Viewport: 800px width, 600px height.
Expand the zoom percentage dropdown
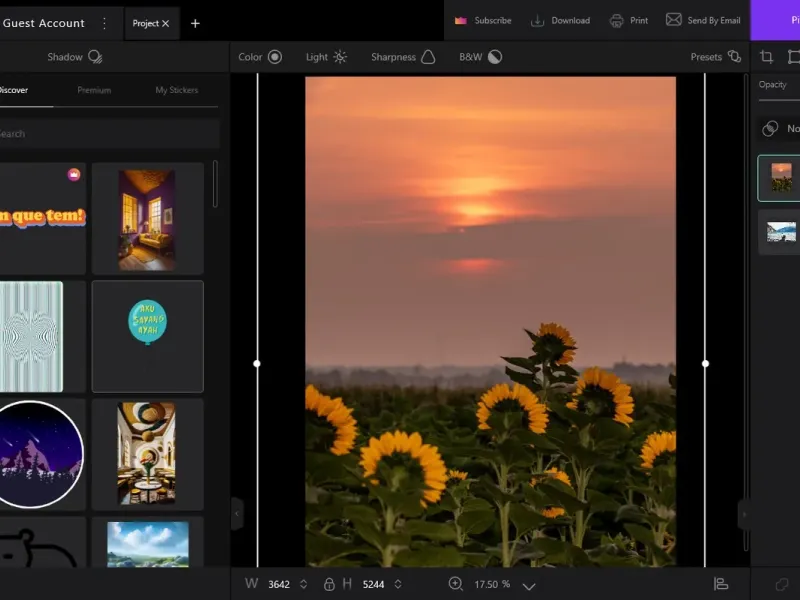(x=529, y=585)
